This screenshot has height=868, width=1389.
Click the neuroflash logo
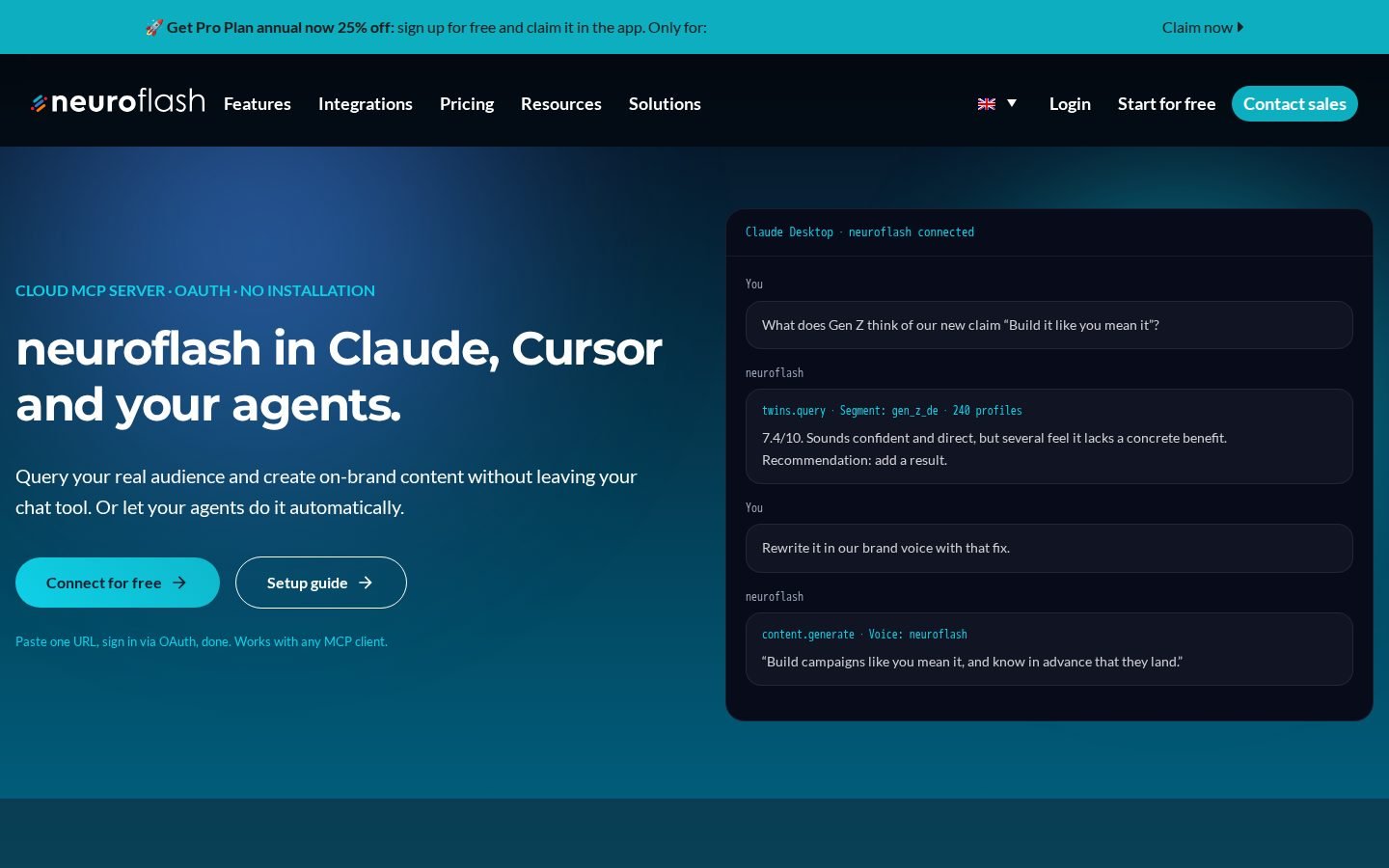[x=118, y=101]
